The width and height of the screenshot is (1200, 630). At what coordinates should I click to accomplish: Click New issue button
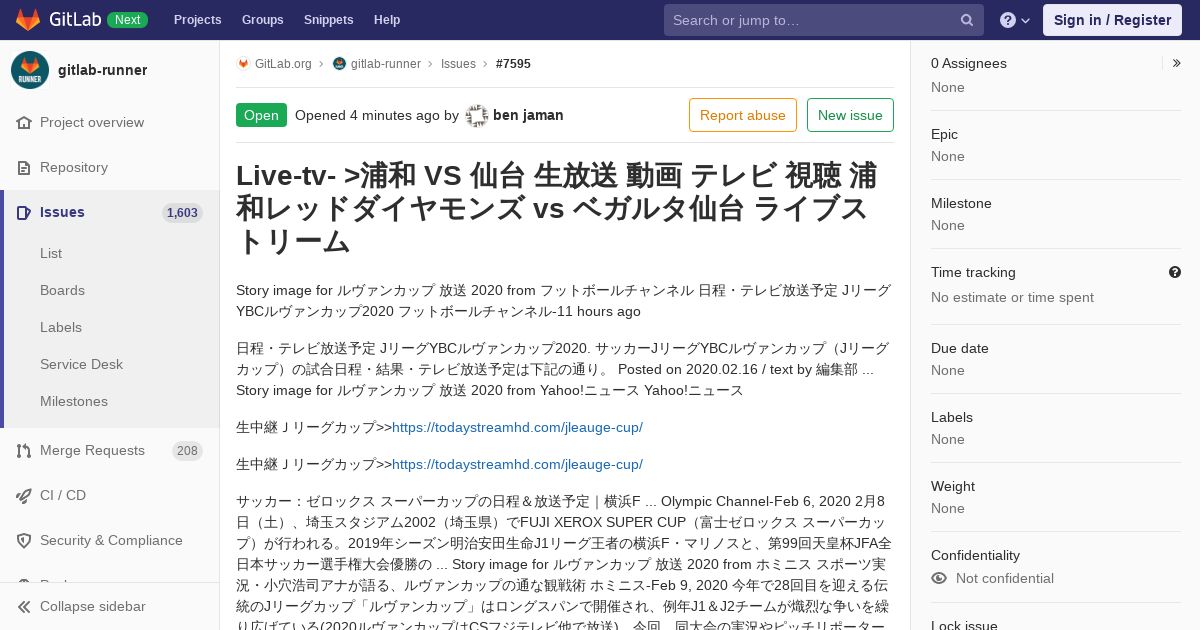[850, 115]
